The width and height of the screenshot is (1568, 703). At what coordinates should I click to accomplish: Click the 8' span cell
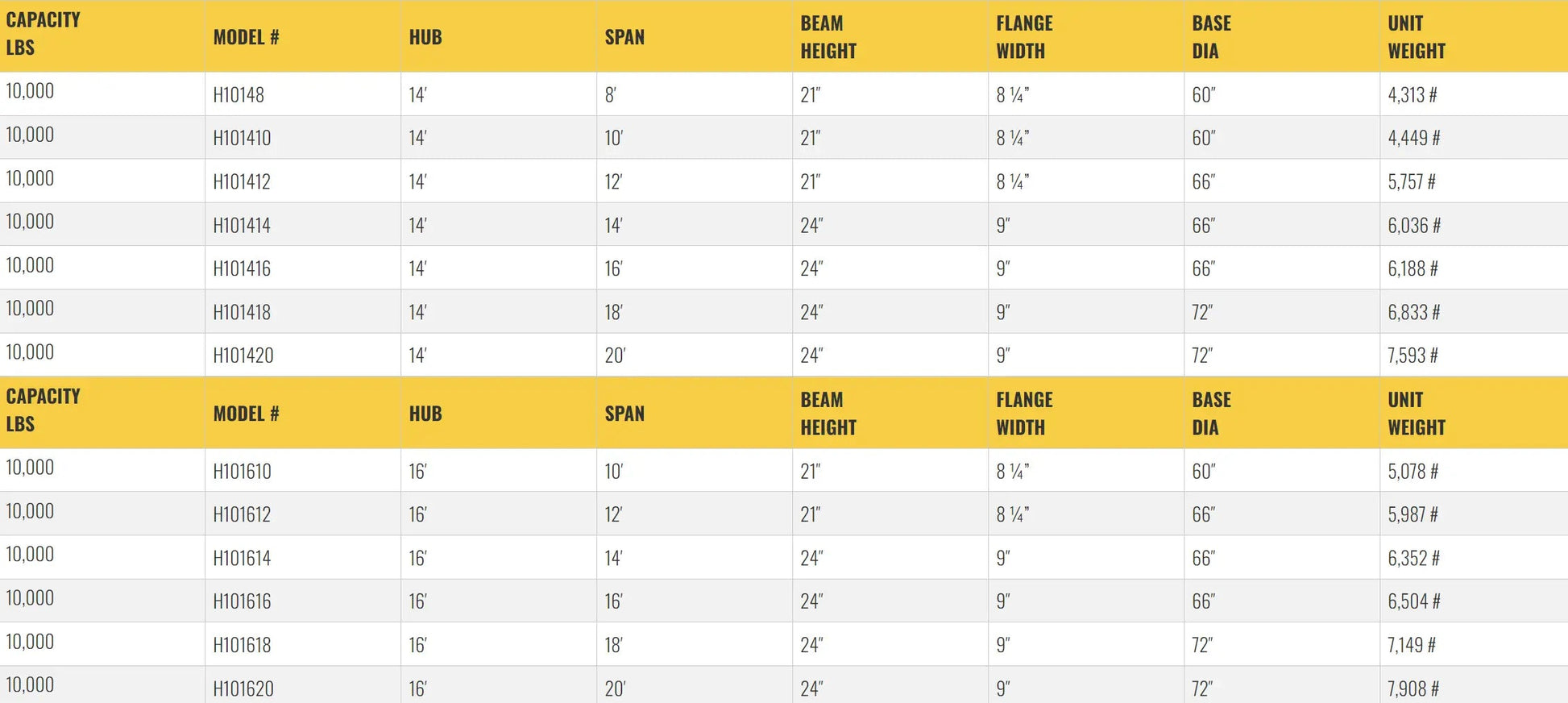[611, 95]
